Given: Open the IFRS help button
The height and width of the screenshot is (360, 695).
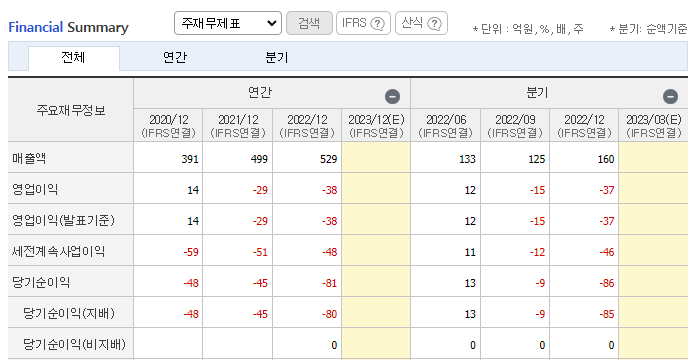Looking at the screenshot, I should click(x=363, y=23).
